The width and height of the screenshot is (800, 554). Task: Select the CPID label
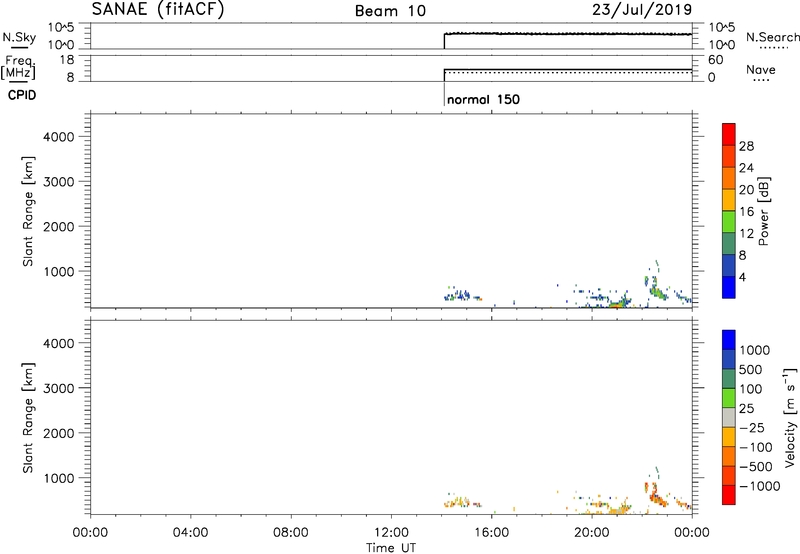pos(22,95)
